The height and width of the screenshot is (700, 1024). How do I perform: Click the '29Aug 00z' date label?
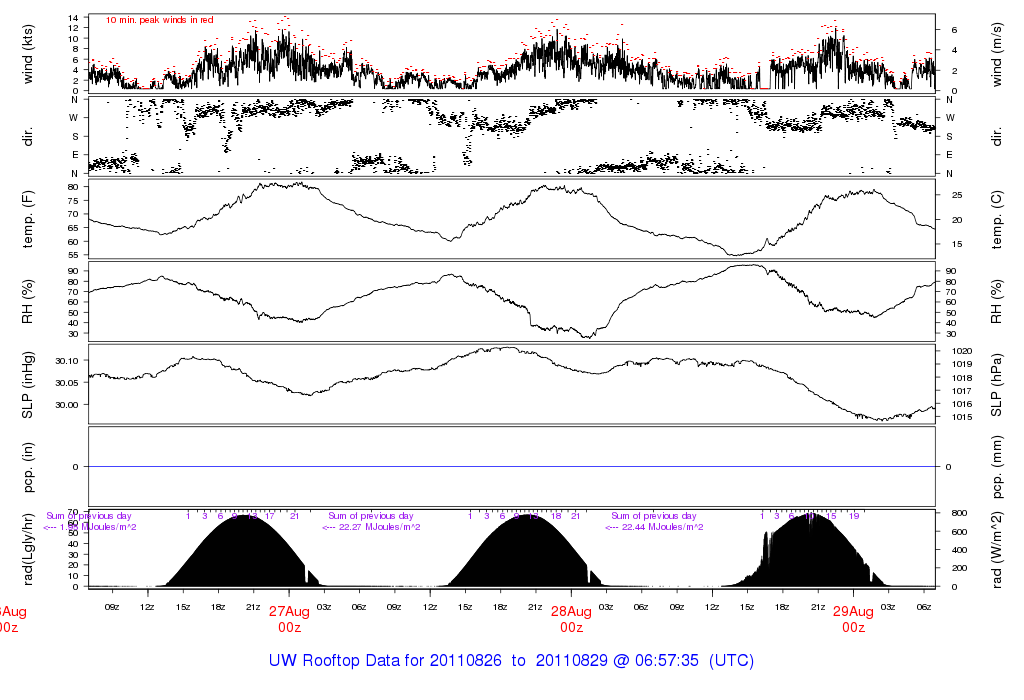pyautogui.click(x=854, y=619)
